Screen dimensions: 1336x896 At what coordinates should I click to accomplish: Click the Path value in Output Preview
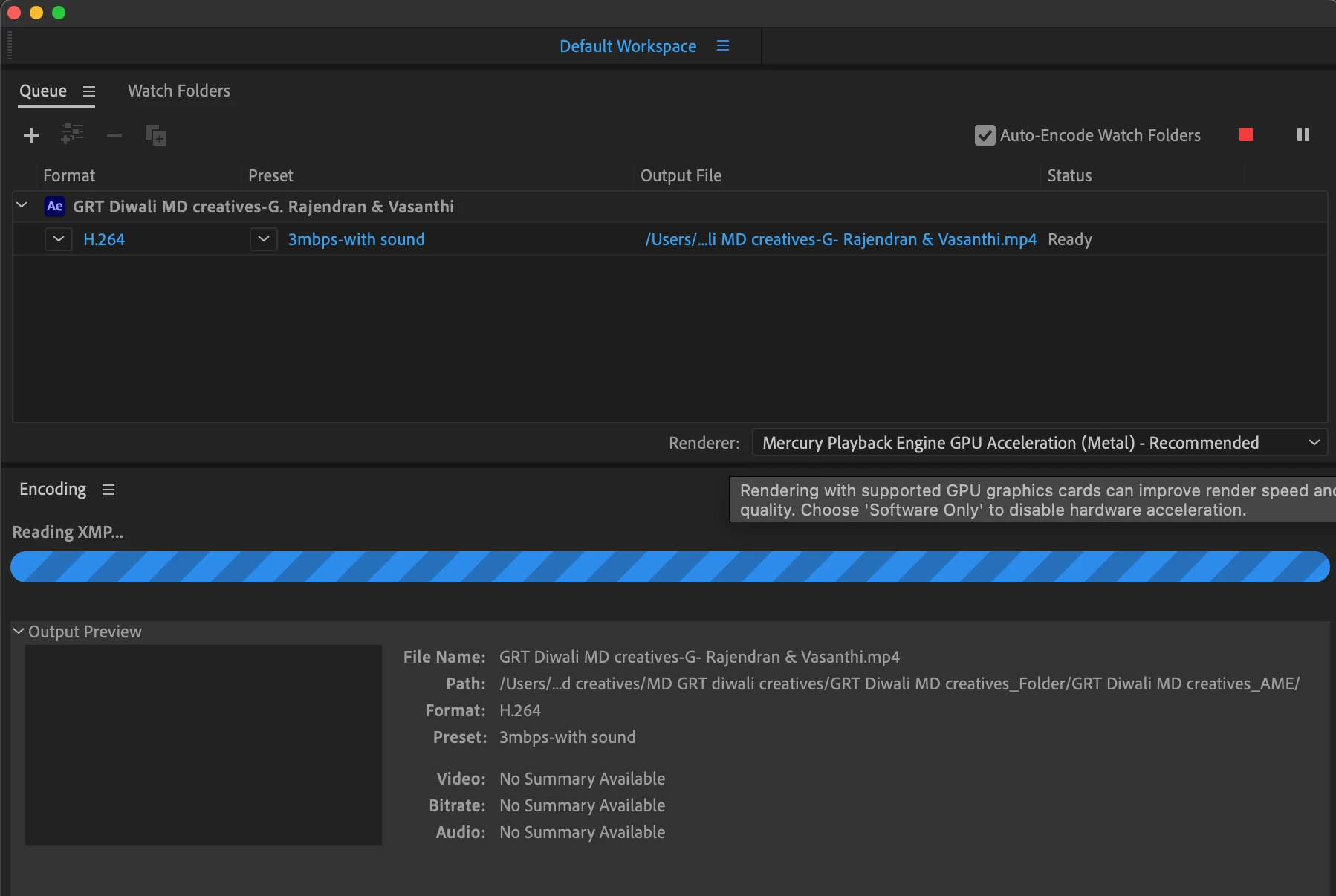pyautogui.click(x=900, y=684)
